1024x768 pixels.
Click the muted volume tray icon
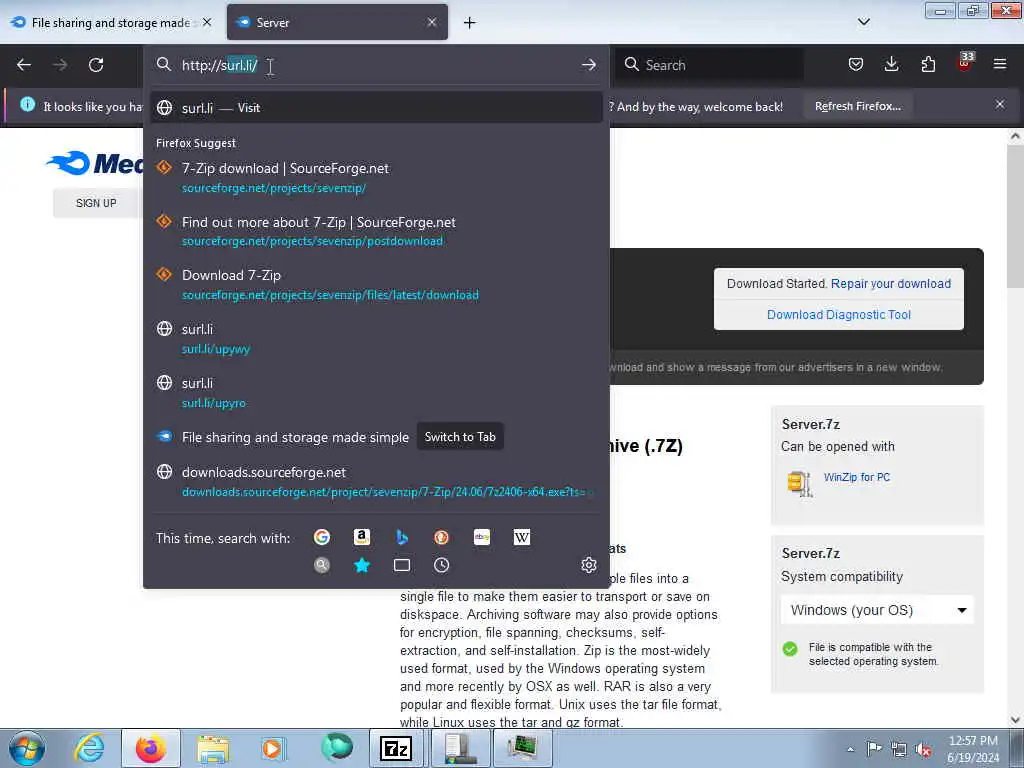coord(923,750)
